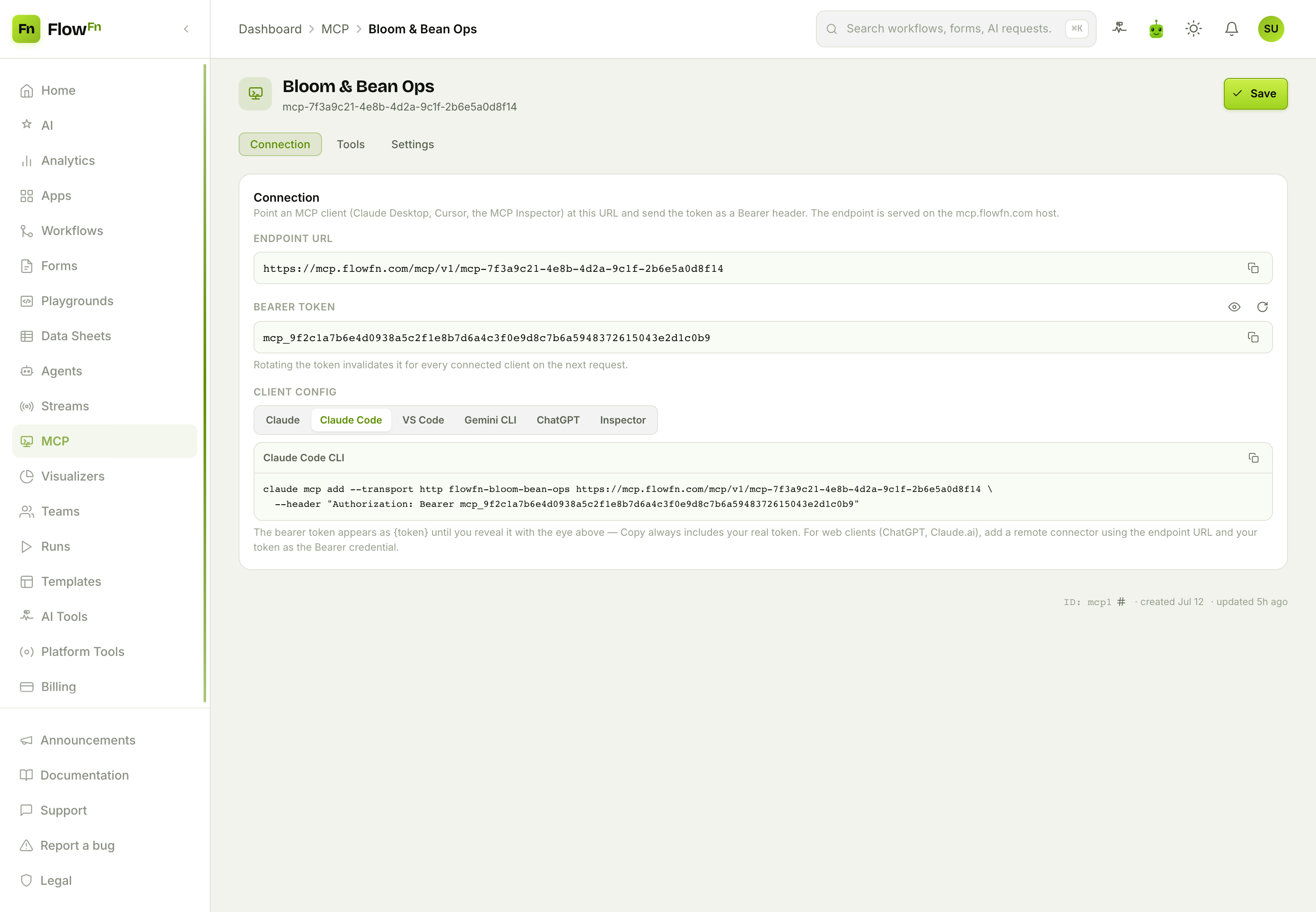1316x912 pixels.
Task: Click the sidebar scrollbar
Action: (205, 383)
